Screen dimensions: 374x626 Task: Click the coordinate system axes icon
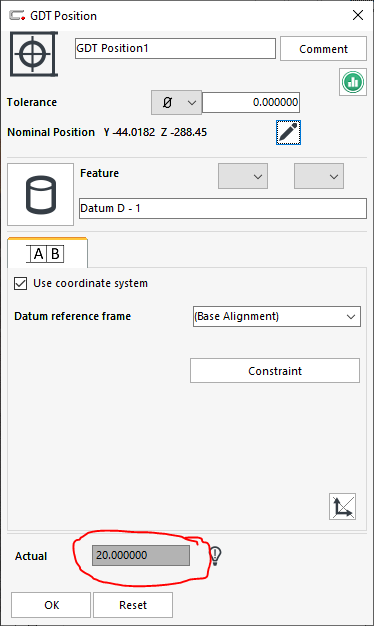click(342, 507)
